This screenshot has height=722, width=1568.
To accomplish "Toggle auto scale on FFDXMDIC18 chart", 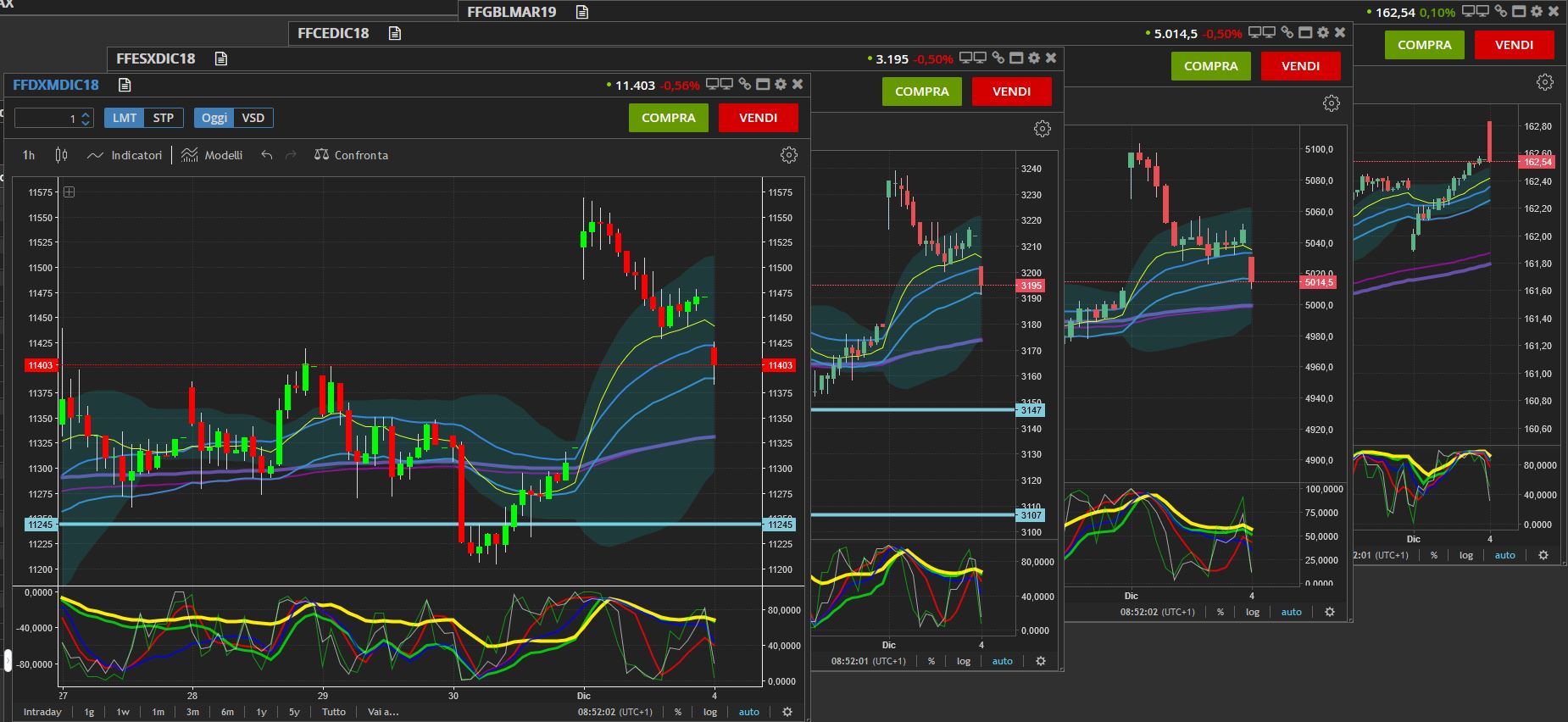I will 749,712.
